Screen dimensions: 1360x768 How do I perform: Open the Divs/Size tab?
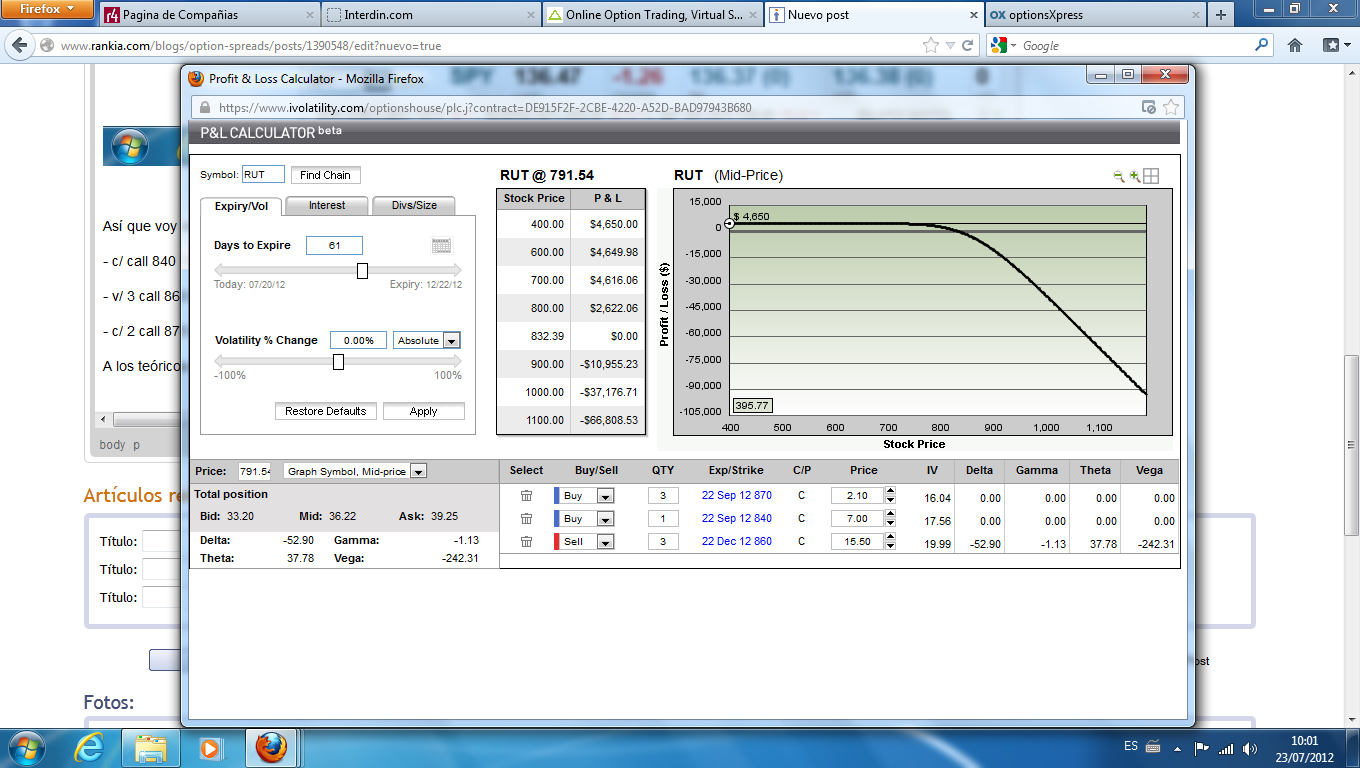tap(413, 206)
